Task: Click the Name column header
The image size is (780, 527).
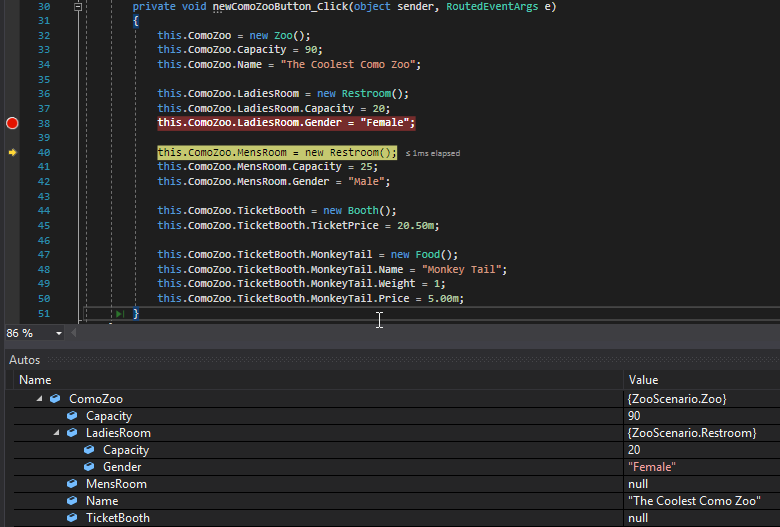Action: (35, 380)
